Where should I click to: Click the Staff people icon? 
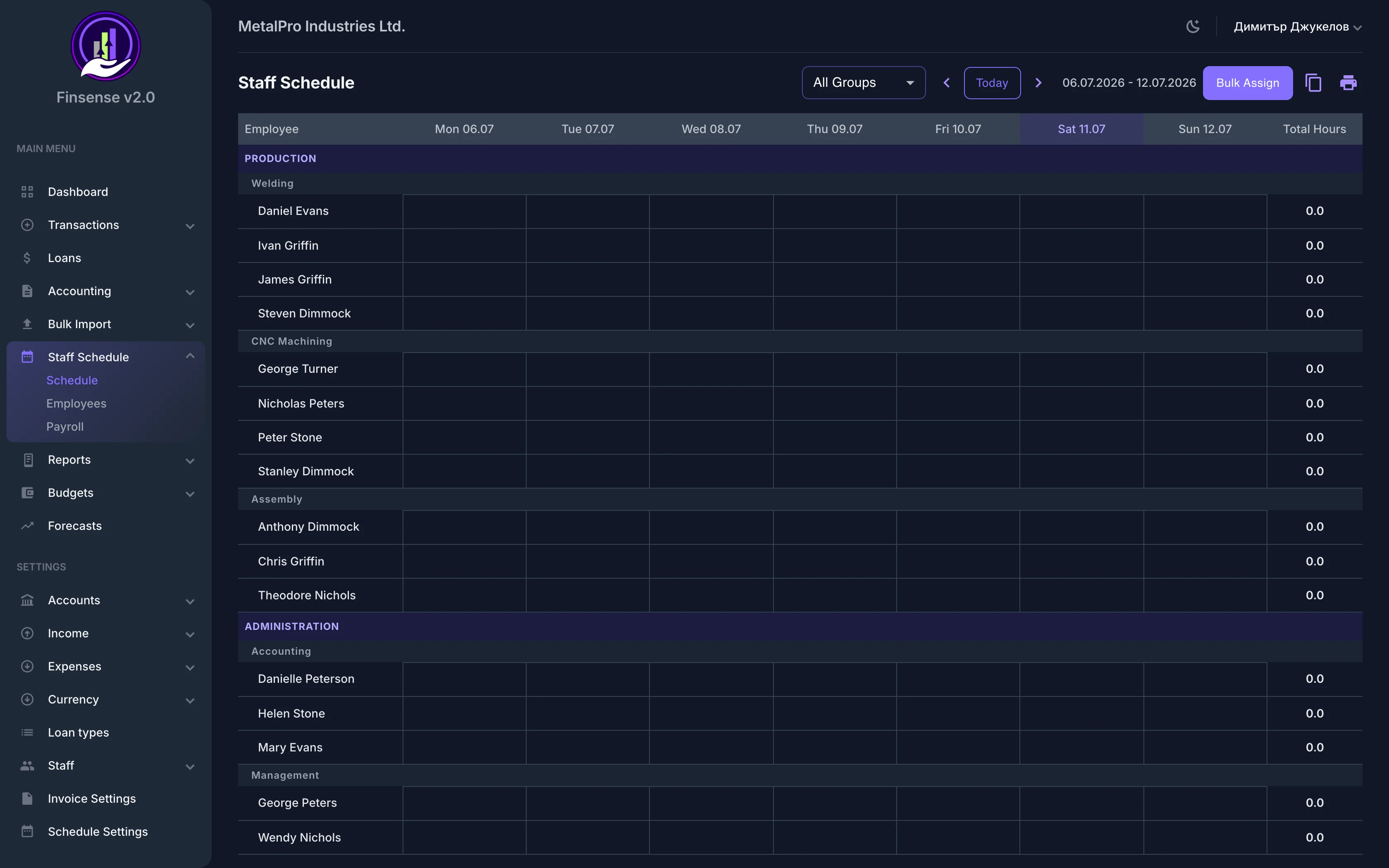[x=27, y=766]
